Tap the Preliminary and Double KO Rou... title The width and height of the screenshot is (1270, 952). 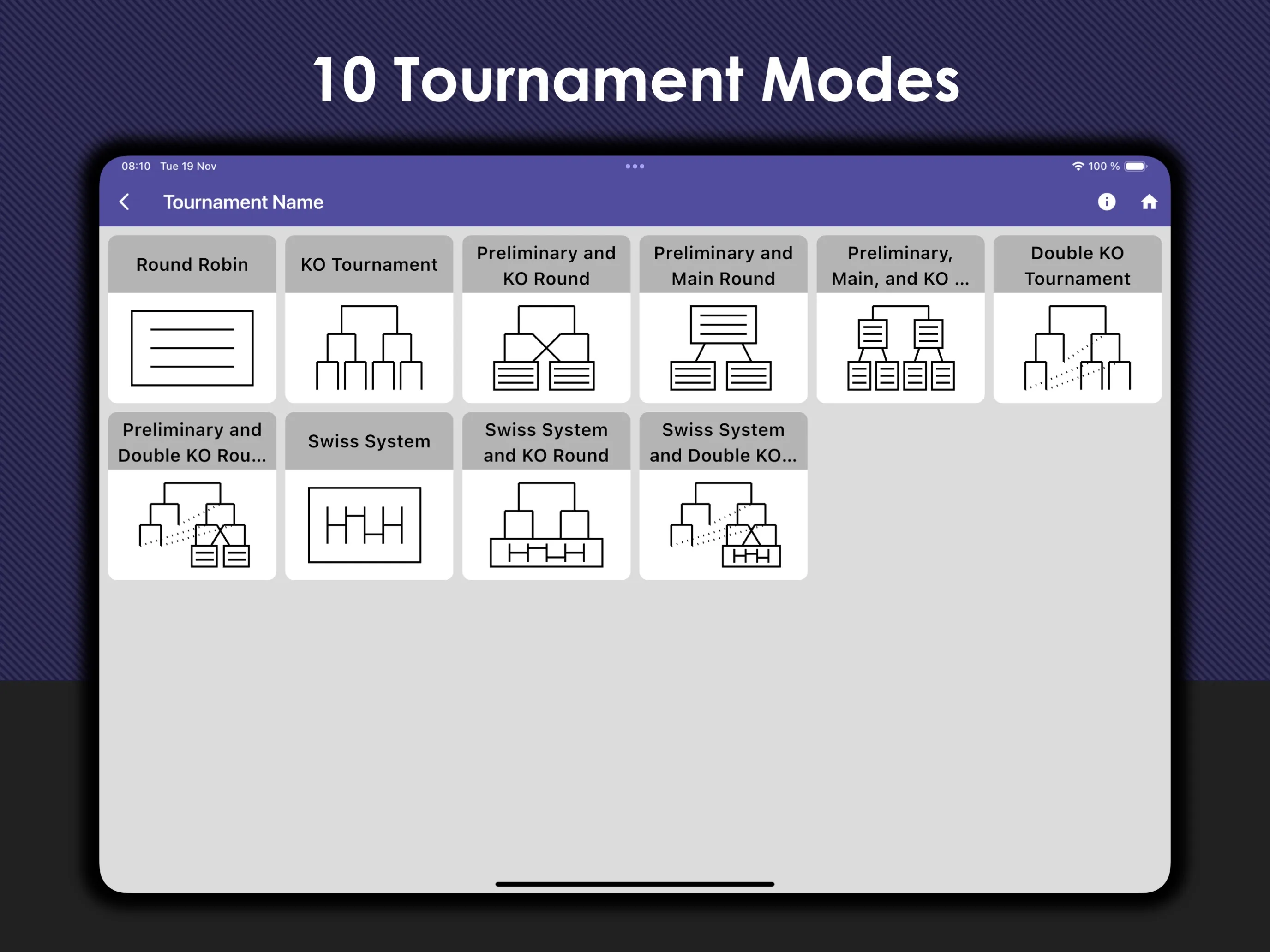pyautogui.click(x=192, y=442)
